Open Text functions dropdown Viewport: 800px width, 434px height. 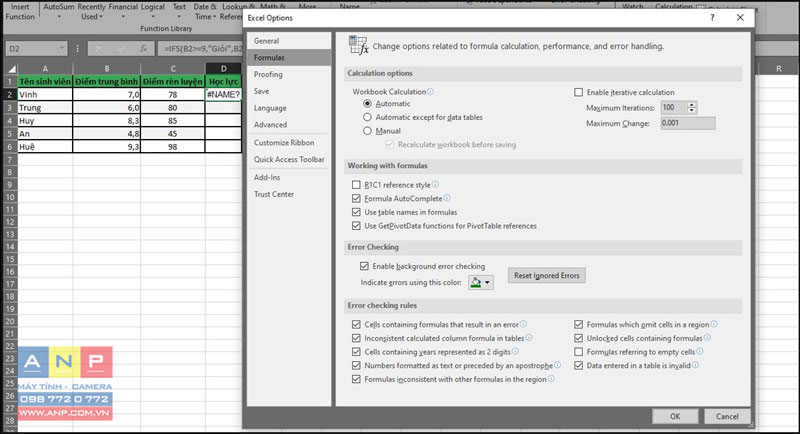[179, 12]
